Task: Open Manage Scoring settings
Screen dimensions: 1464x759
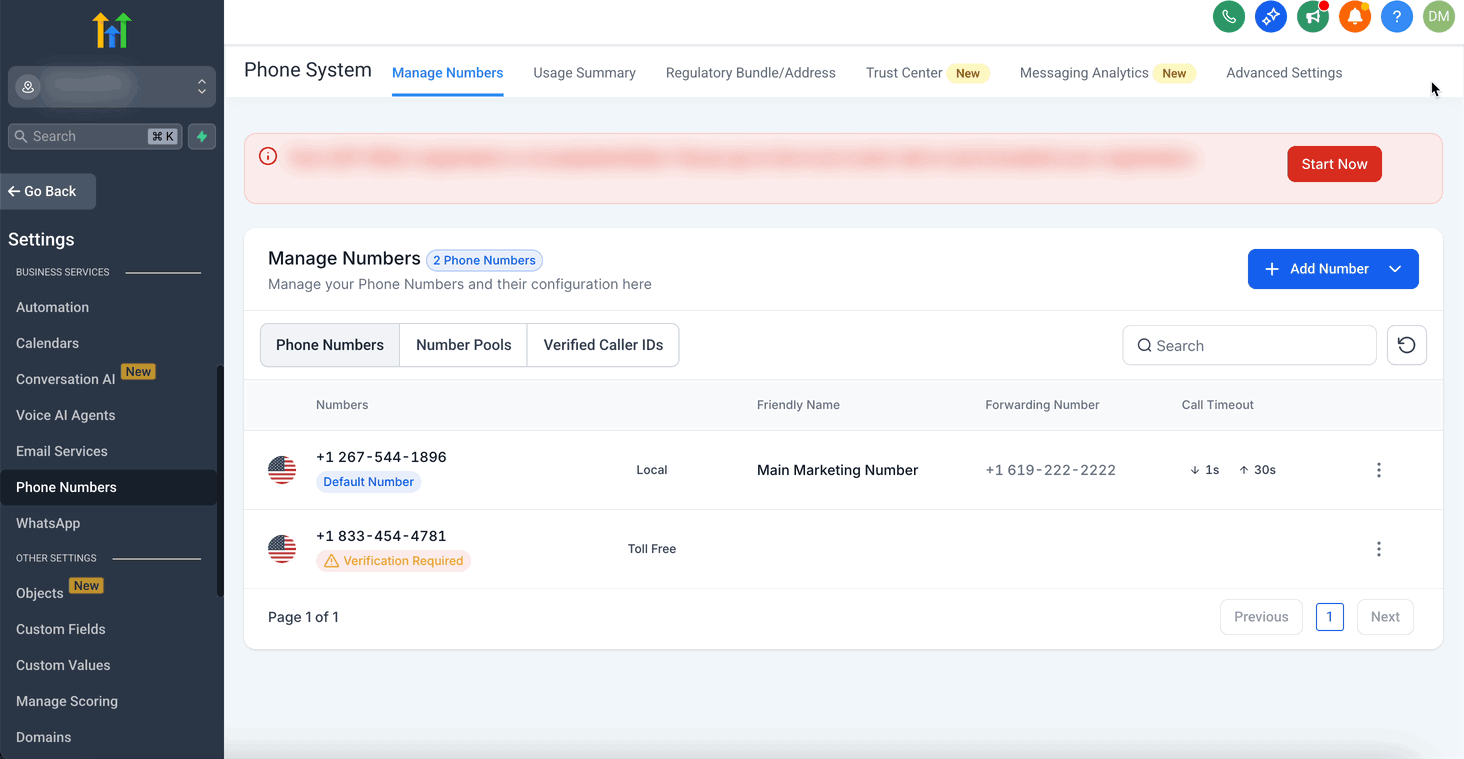Action: click(x=67, y=701)
